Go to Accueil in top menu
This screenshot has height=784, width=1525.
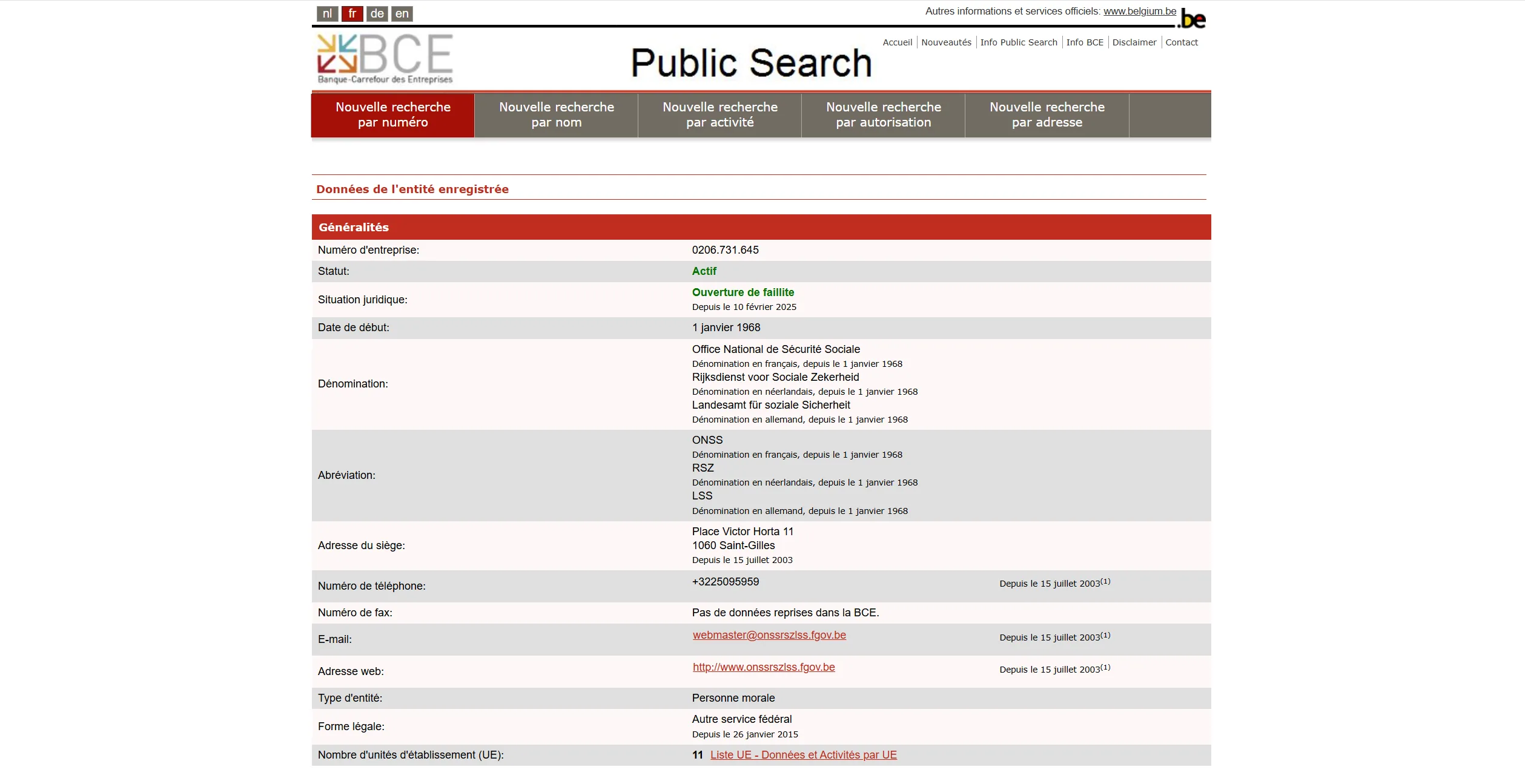point(897,42)
